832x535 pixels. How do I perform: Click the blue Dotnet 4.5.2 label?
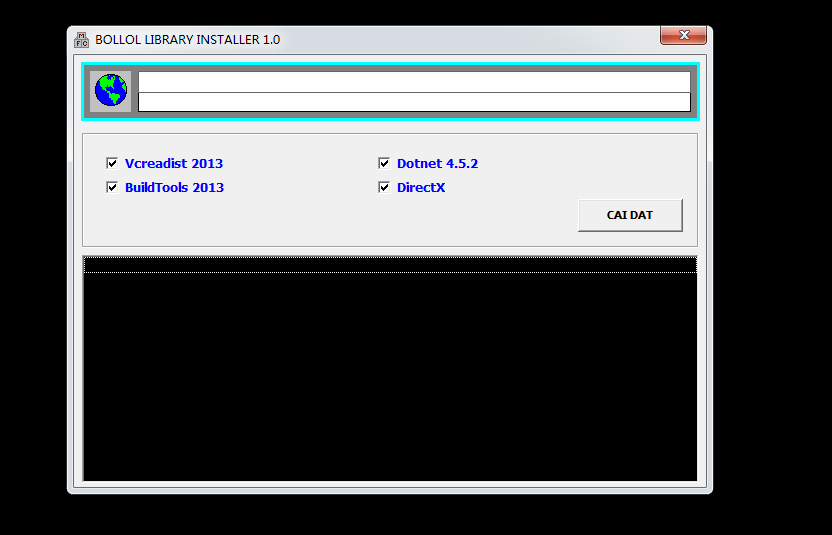coord(444,163)
